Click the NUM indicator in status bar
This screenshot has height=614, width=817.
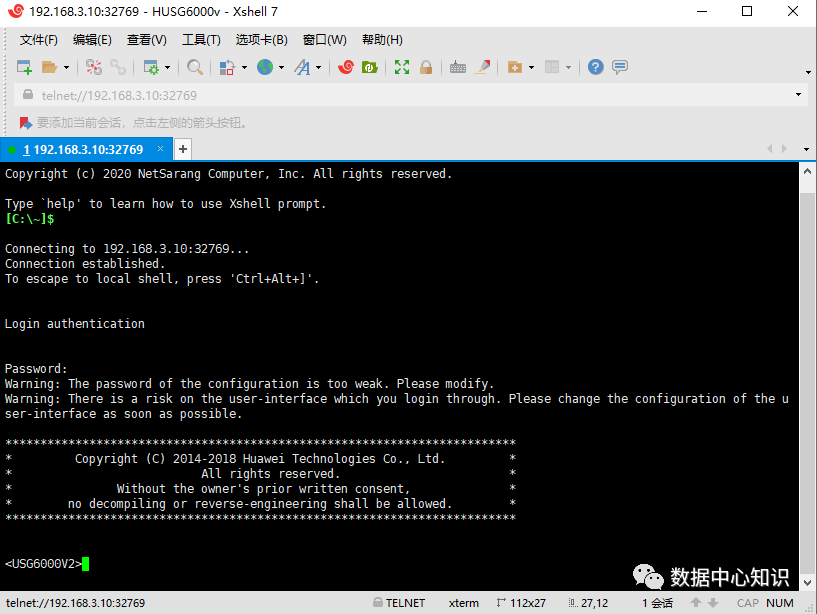[780, 603]
